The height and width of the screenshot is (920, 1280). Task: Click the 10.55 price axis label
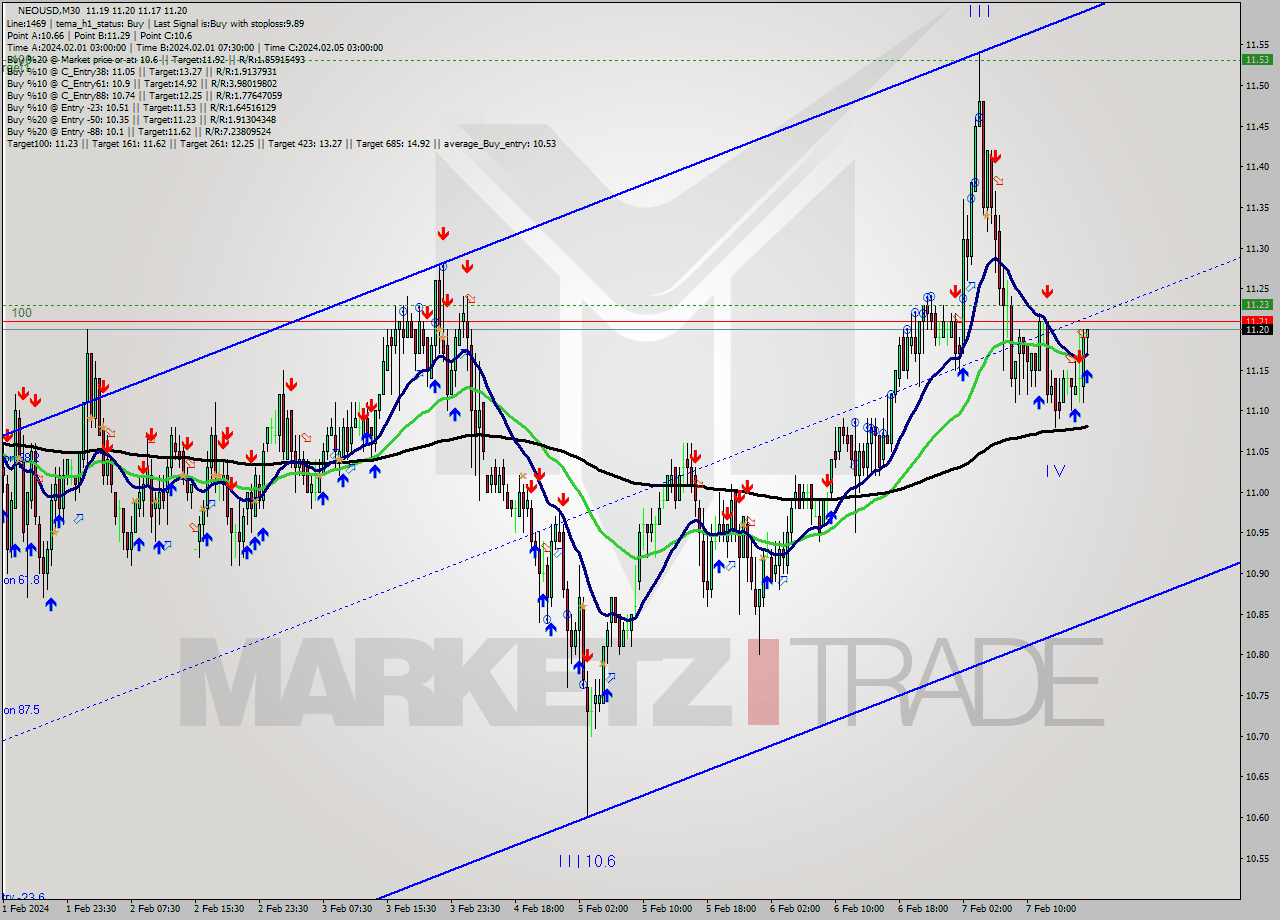1257,858
